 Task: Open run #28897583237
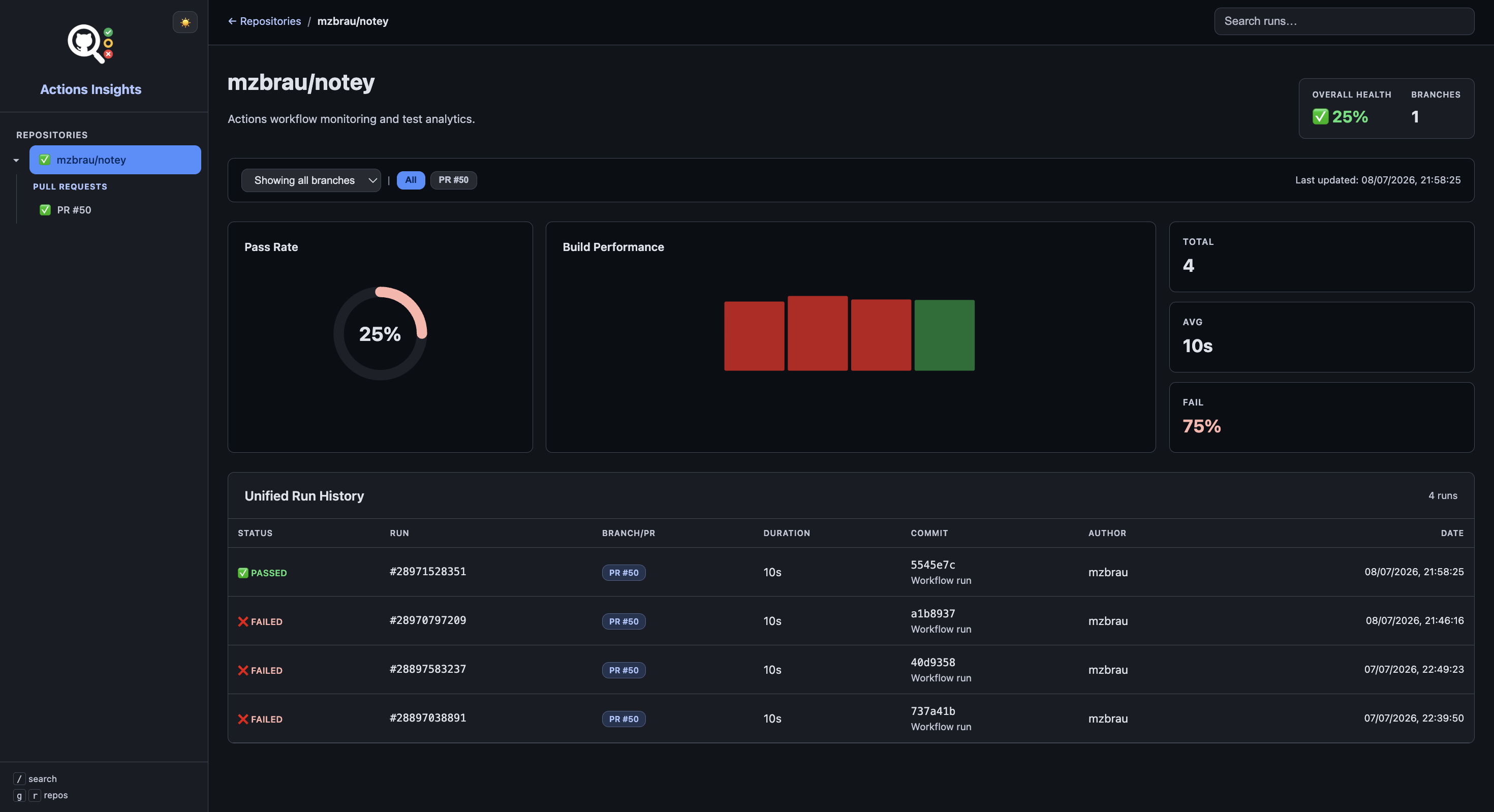tap(428, 669)
